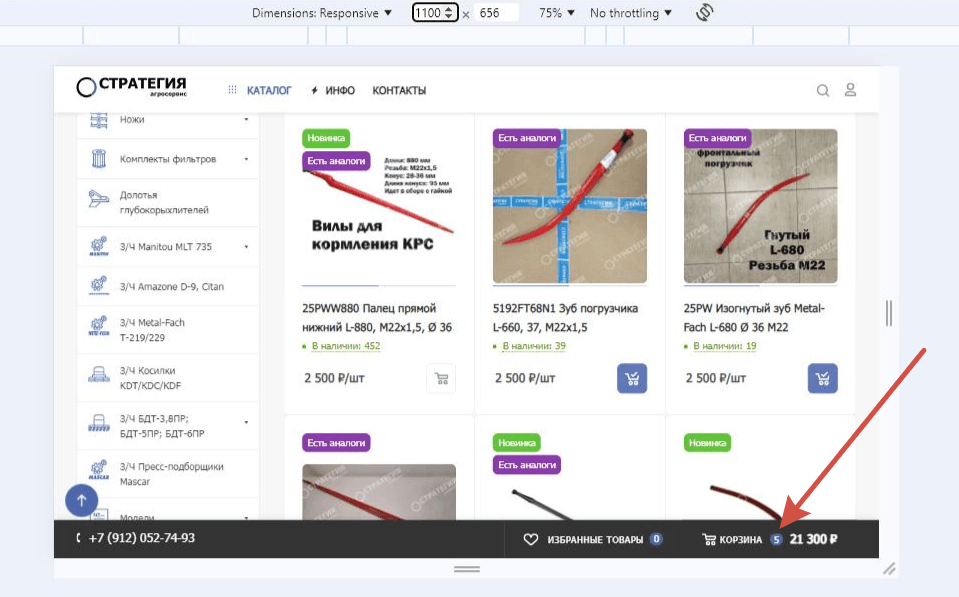959x597 pixels.
Task: Click the Стратегия logo
Action: [131, 87]
